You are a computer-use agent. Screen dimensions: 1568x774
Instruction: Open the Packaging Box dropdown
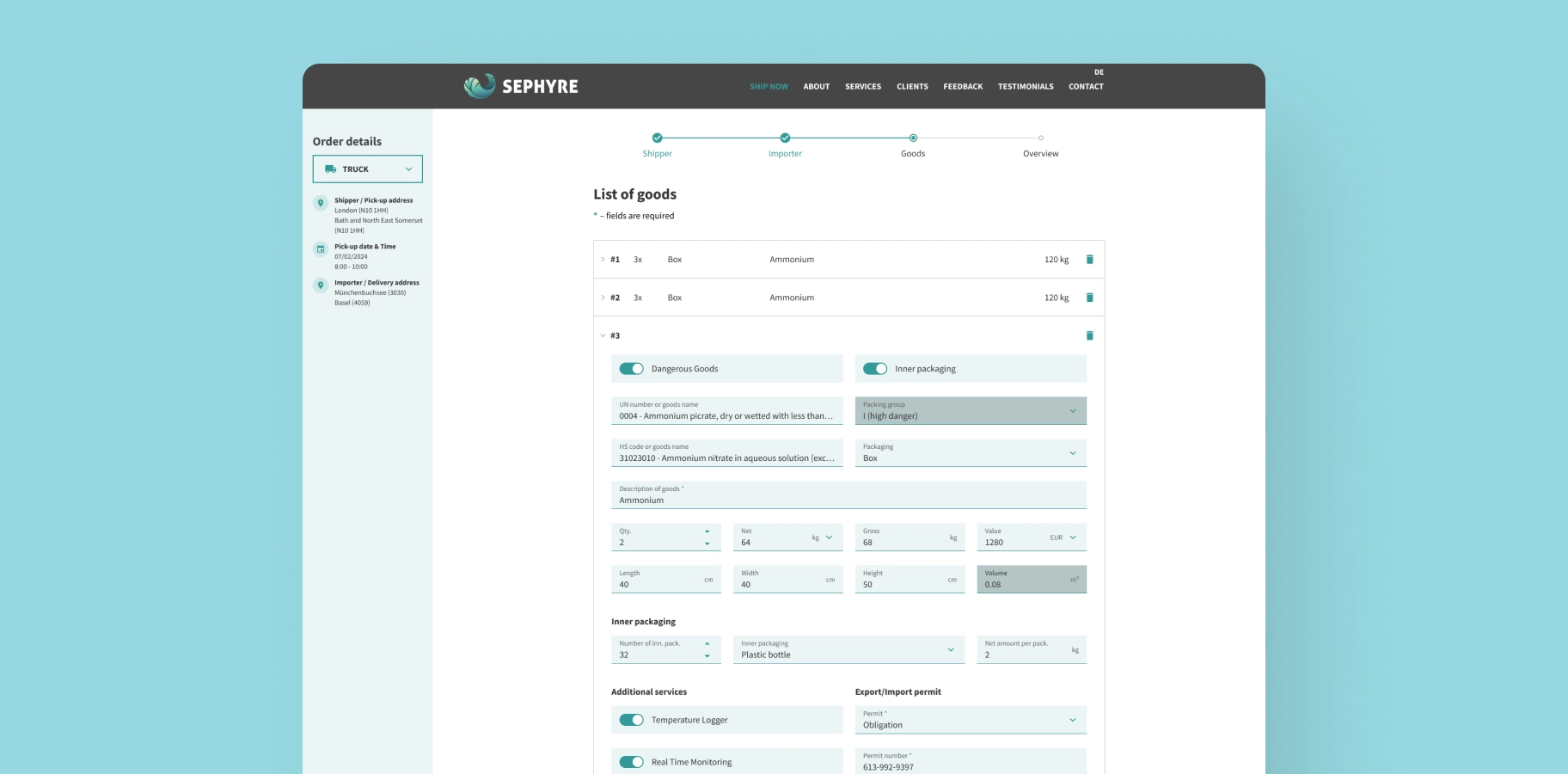pyautogui.click(x=971, y=452)
